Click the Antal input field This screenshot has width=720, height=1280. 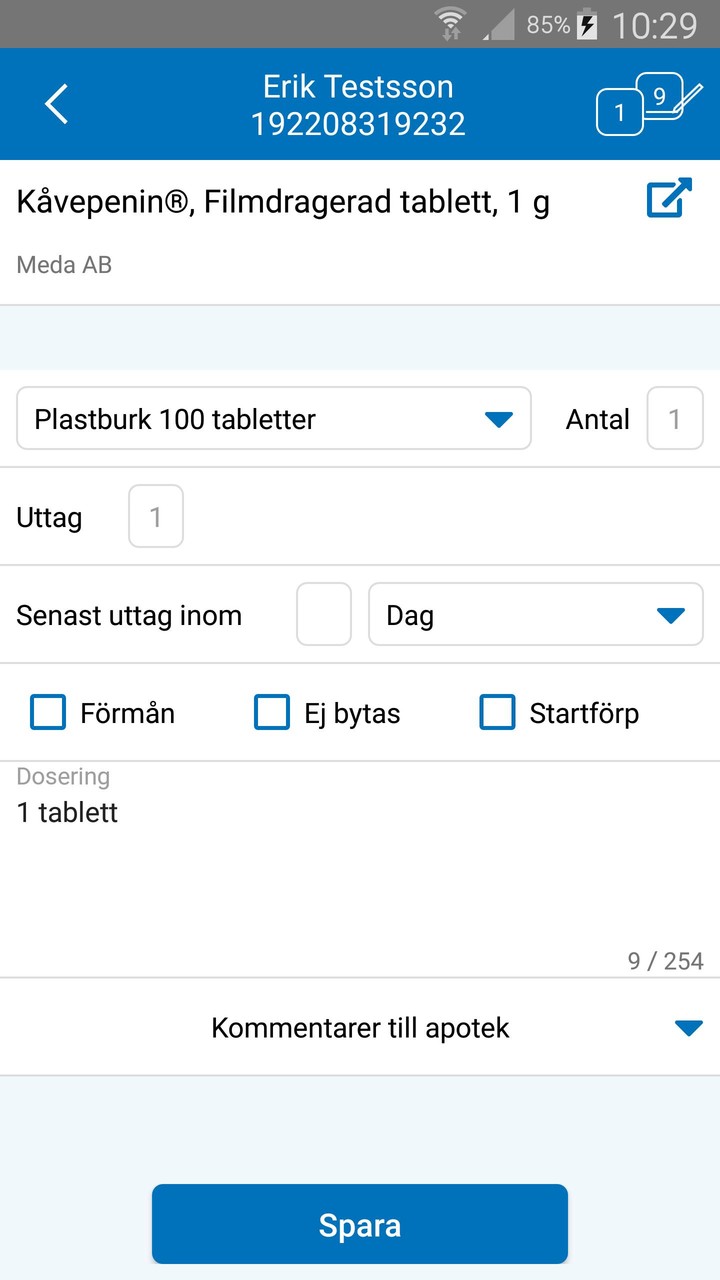pos(675,418)
